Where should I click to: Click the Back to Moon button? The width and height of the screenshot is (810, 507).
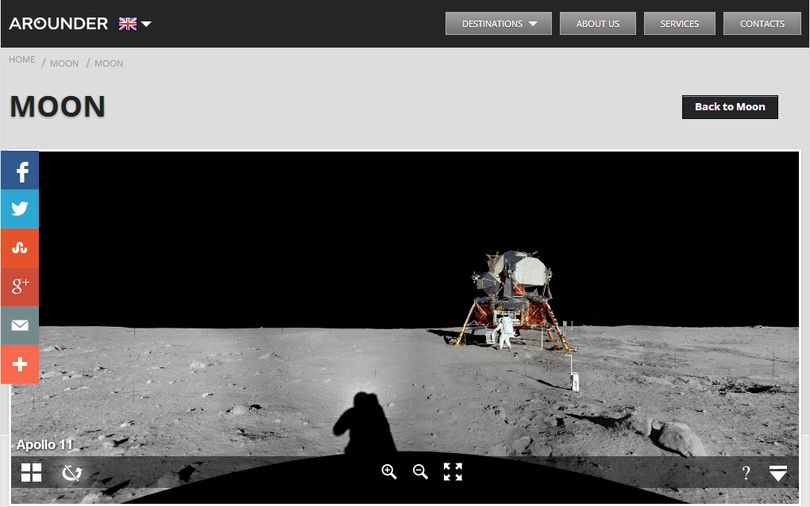coord(729,107)
